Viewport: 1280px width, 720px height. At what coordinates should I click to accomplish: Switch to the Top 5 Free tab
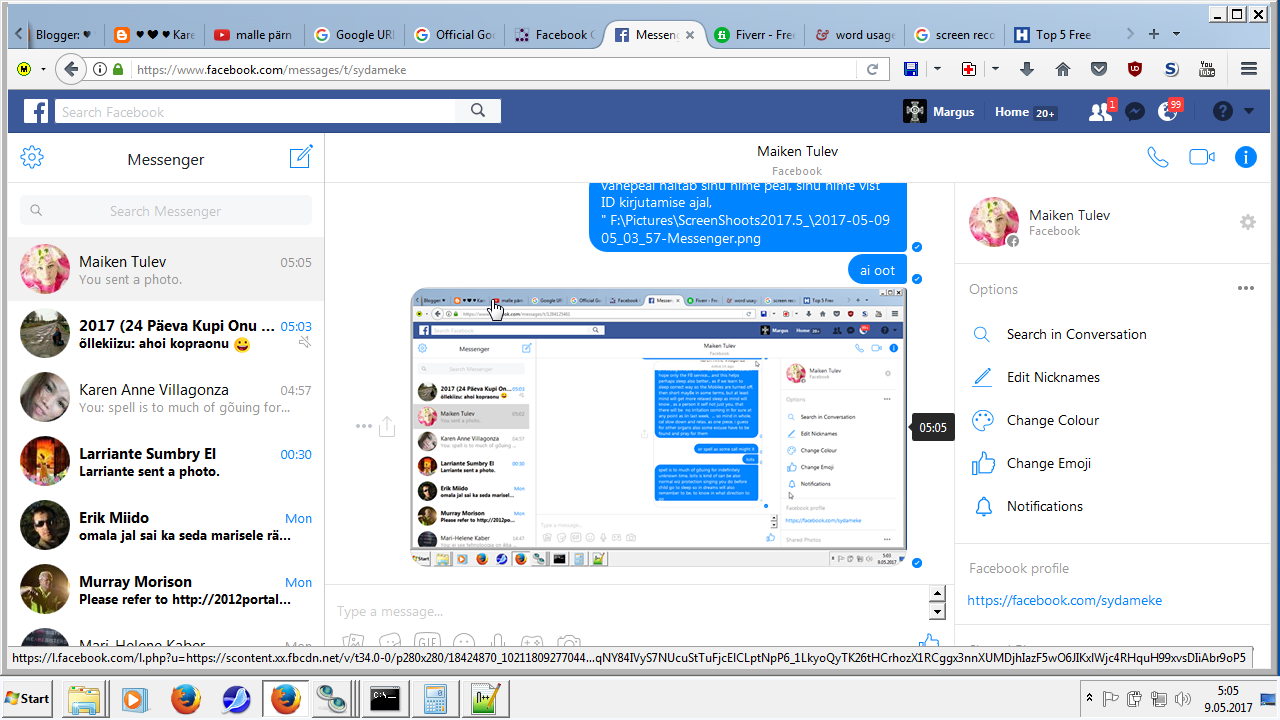[1053, 34]
